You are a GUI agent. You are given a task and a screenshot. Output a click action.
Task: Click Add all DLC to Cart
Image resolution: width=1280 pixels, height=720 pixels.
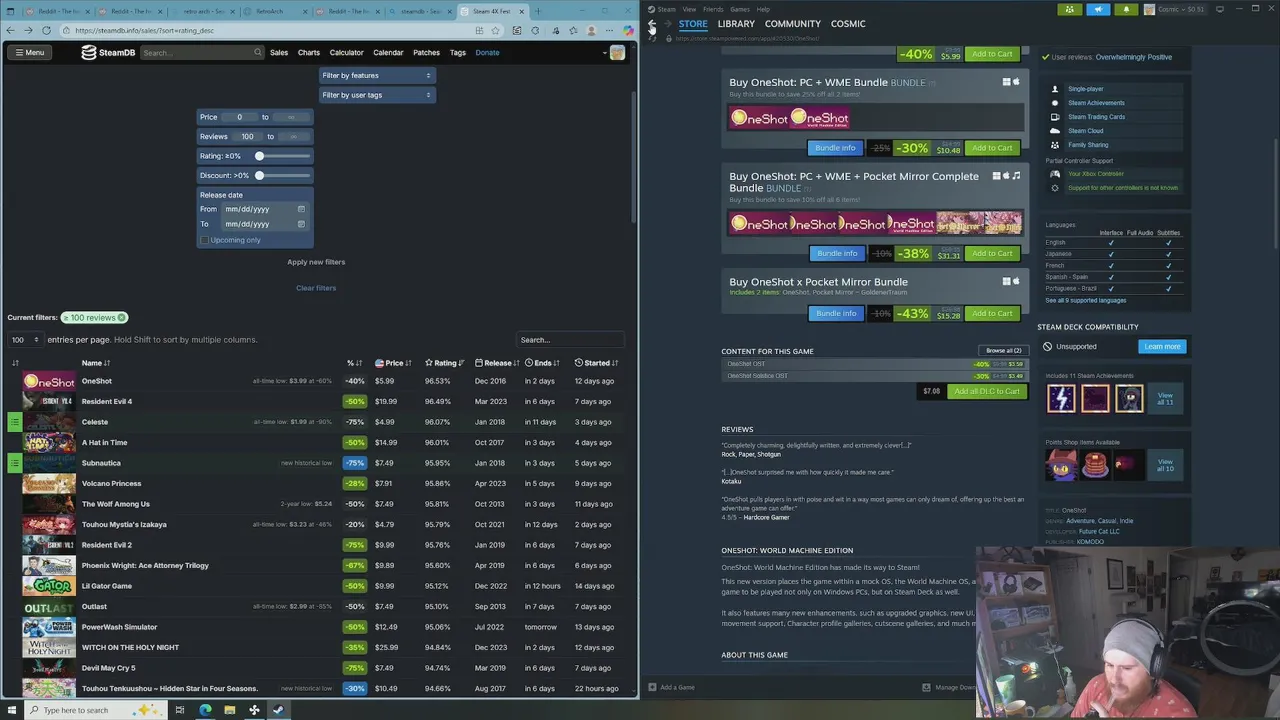coord(986,391)
